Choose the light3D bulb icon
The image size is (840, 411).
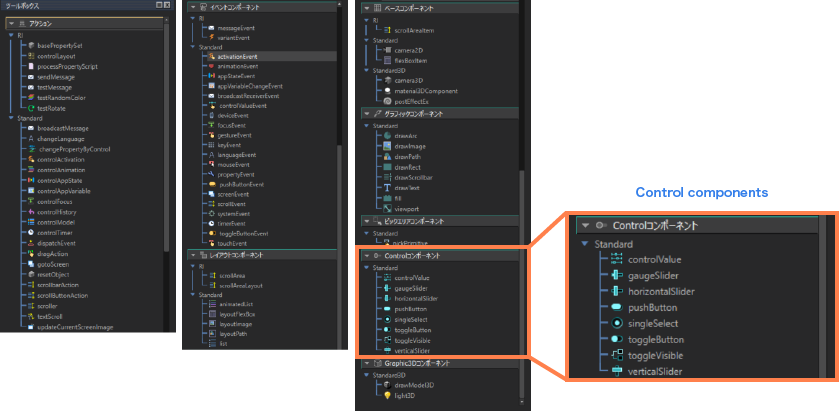pyautogui.click(x=387, y=396)
